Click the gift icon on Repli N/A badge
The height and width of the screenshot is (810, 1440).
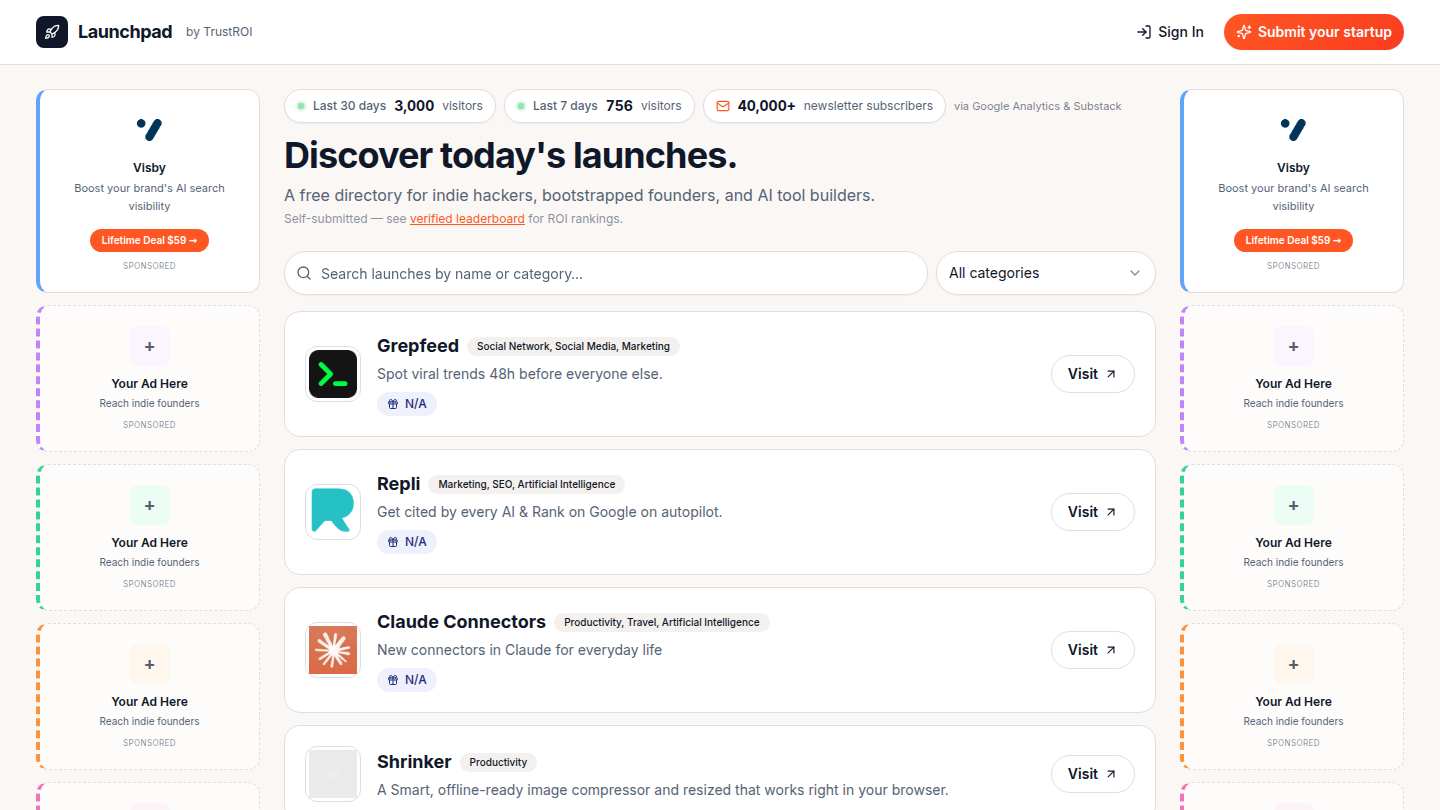tap(393, 542)
